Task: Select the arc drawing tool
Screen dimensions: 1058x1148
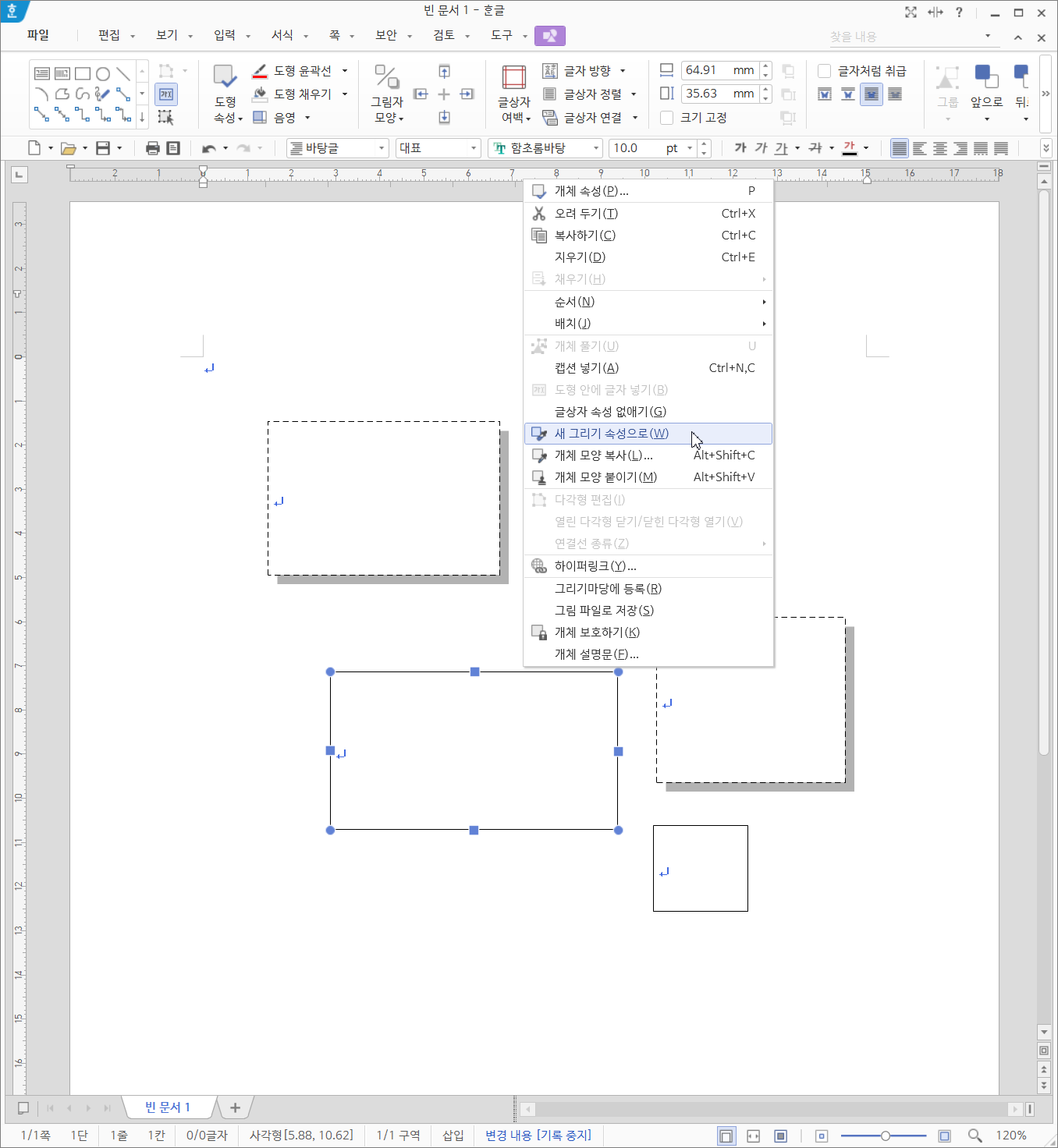Action: (42, 94)
